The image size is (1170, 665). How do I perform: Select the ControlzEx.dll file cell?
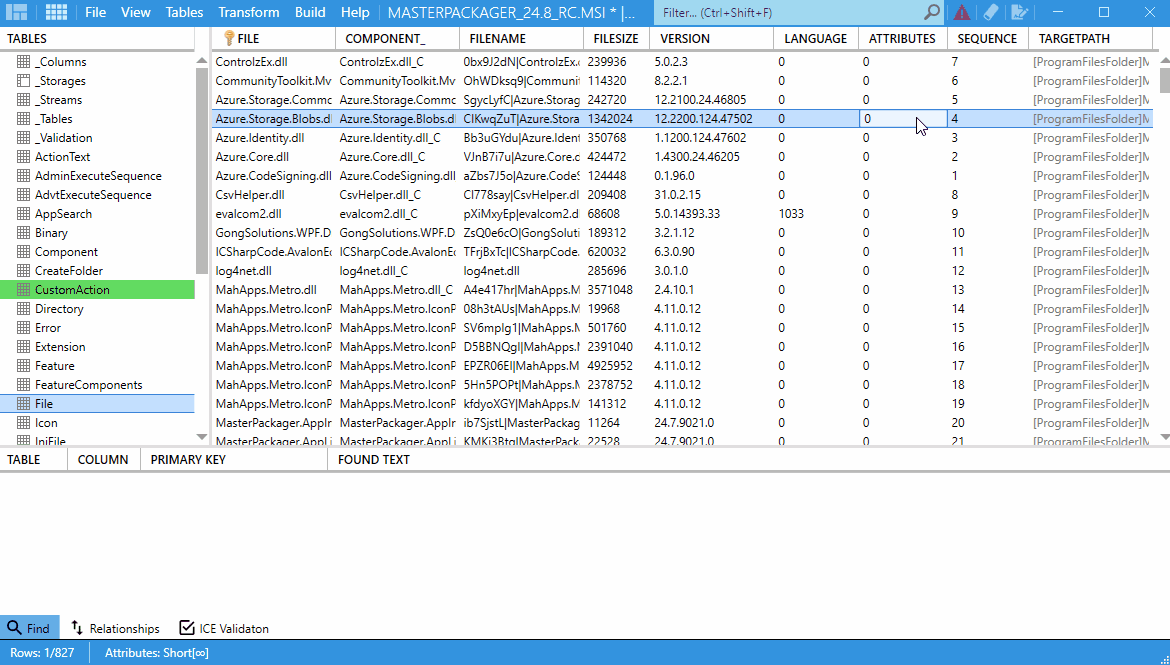273,62
